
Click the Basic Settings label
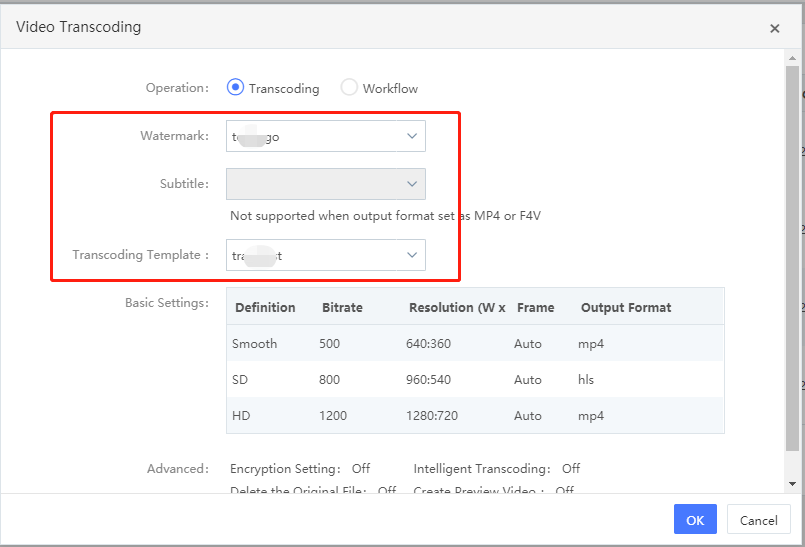pyautogui.click(x=167, y=303)
